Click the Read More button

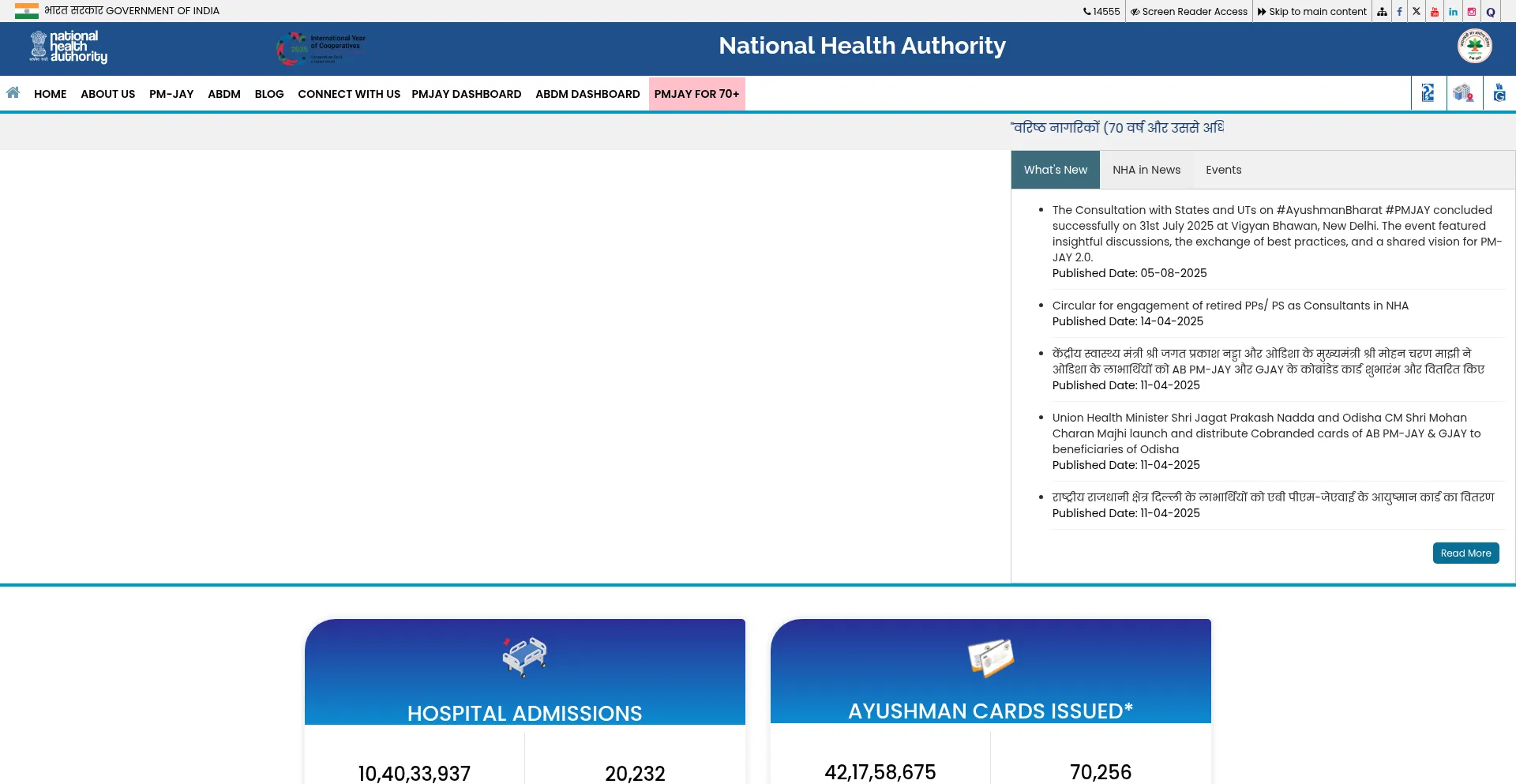point(1465,553)
